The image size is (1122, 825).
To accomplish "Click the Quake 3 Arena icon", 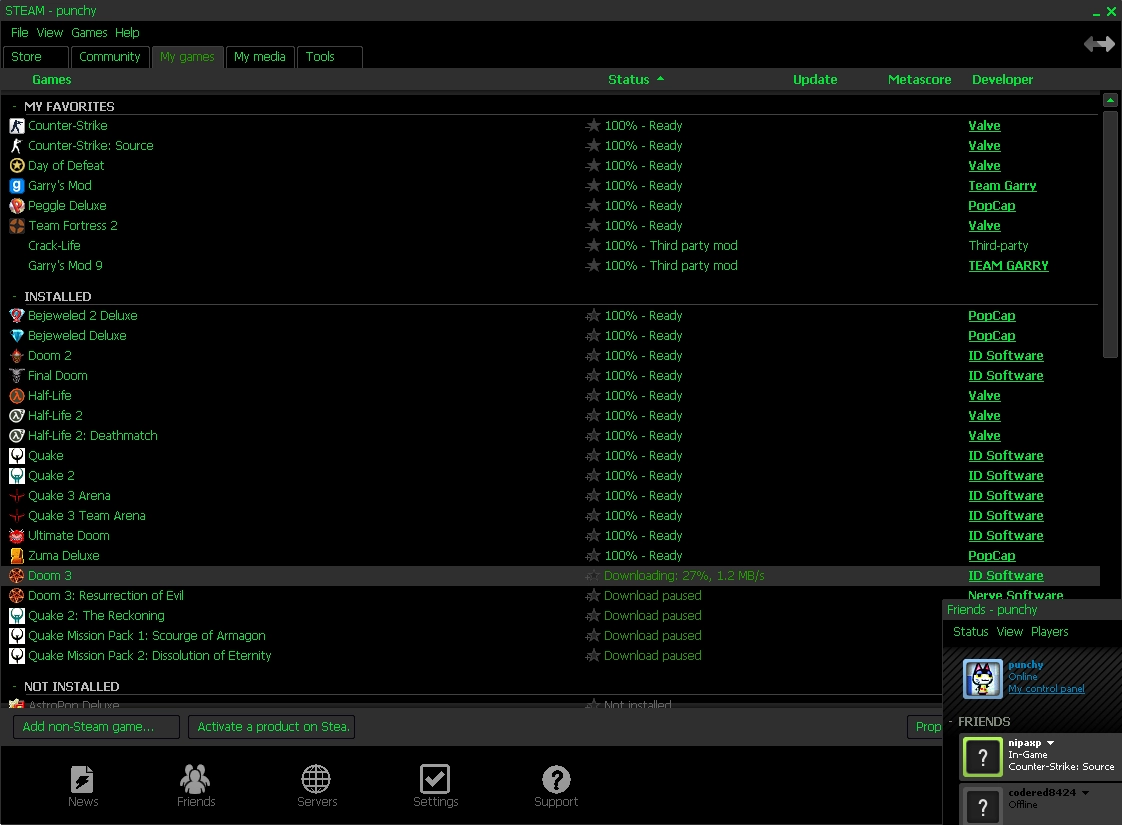I will tap(16, 496).
